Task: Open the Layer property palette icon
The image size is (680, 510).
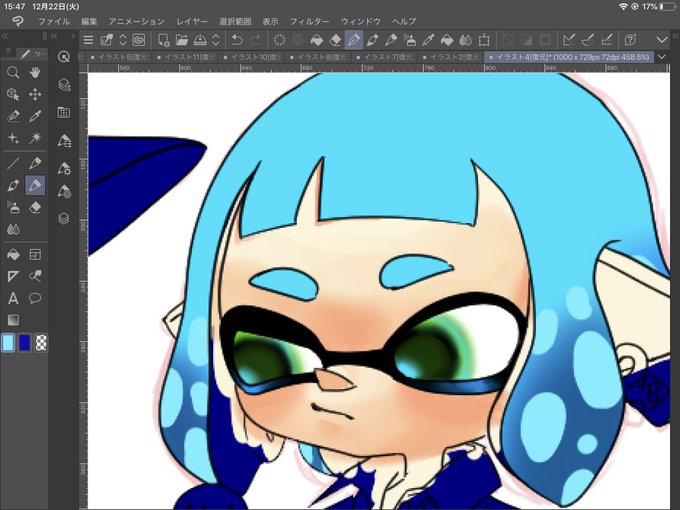Action: pos(64,85)
